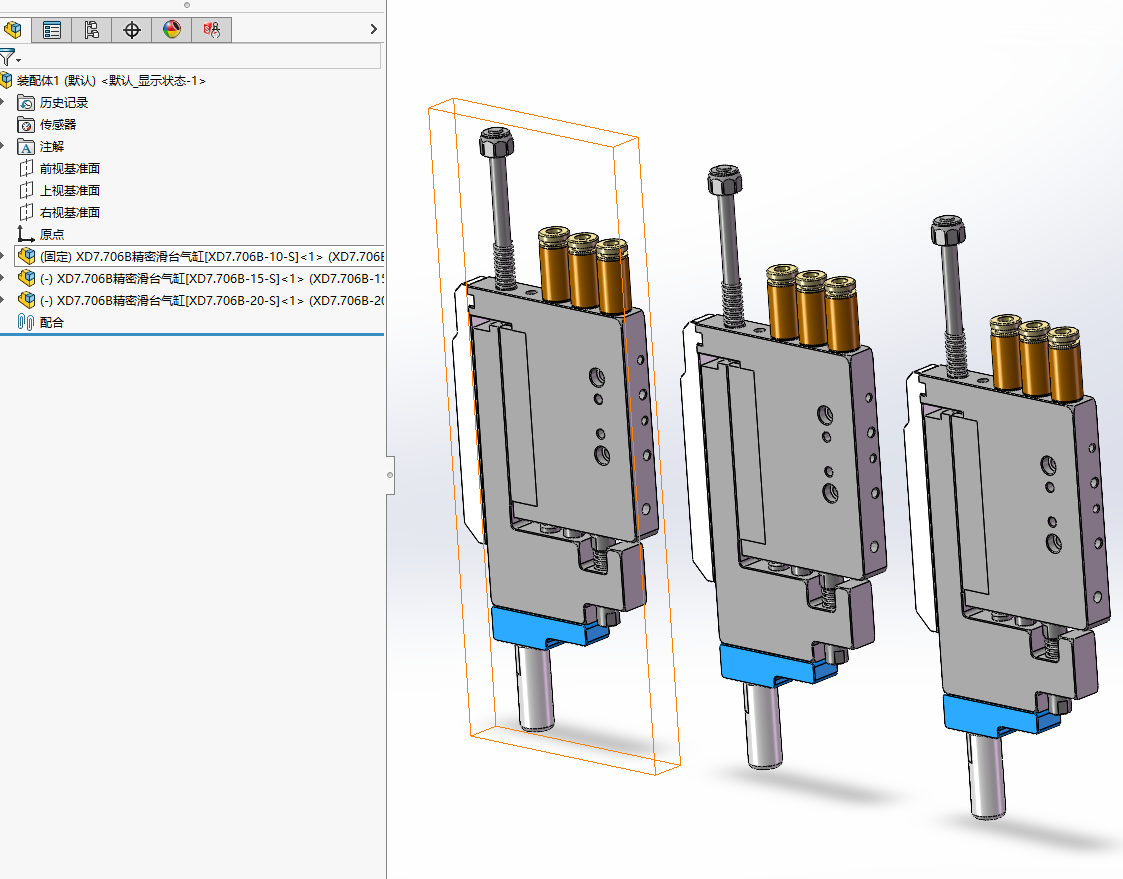Image resolution: width=1123 pixels, height=879 pixels.
Task: Expand the XD7.706B-15-S component
Action: tap(3, 278)
